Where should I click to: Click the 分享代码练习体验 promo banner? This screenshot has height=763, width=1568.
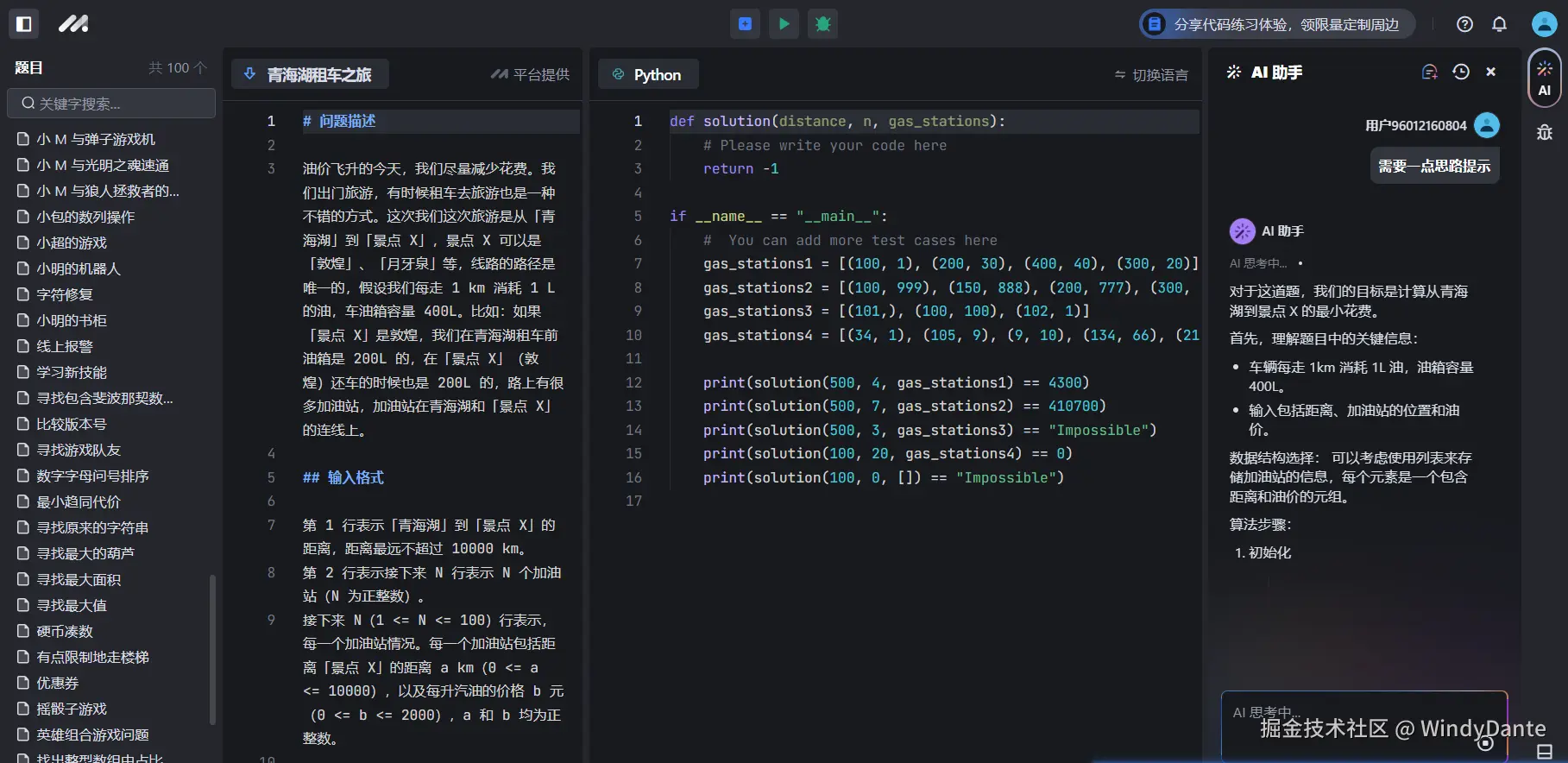pyautogui.click(x=1277, y=24)
